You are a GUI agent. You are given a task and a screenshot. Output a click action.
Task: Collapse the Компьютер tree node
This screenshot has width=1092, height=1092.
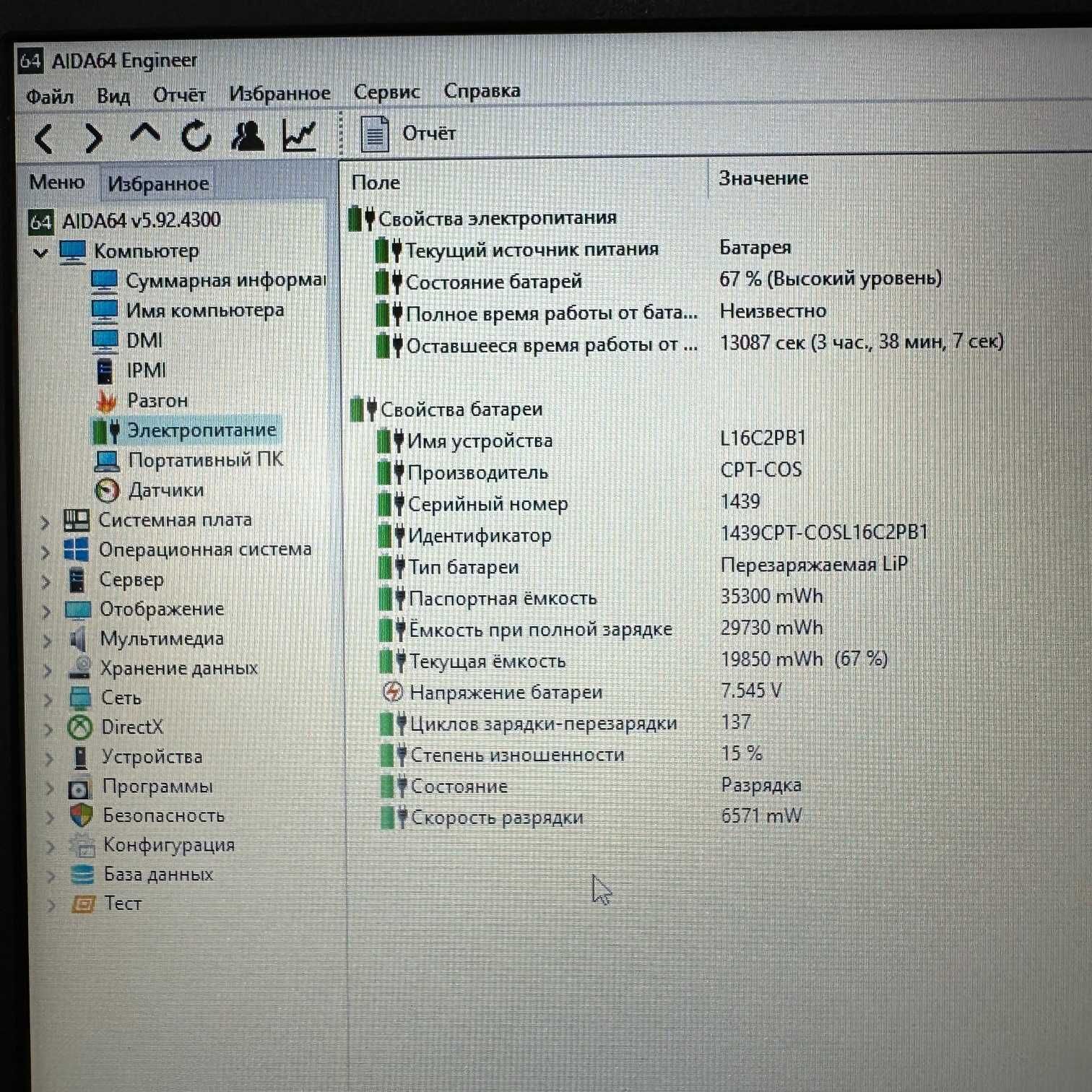point(40,252)
